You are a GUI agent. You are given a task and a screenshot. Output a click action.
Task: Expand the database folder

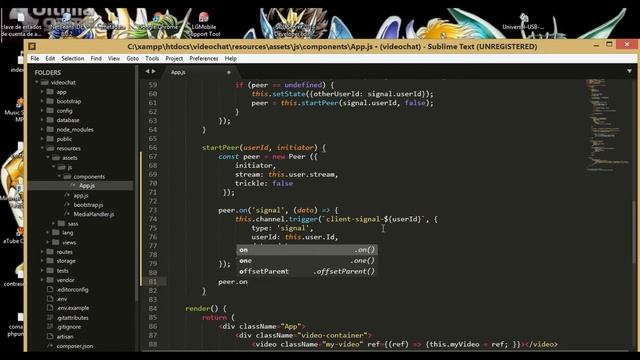(x=42, y=120)
